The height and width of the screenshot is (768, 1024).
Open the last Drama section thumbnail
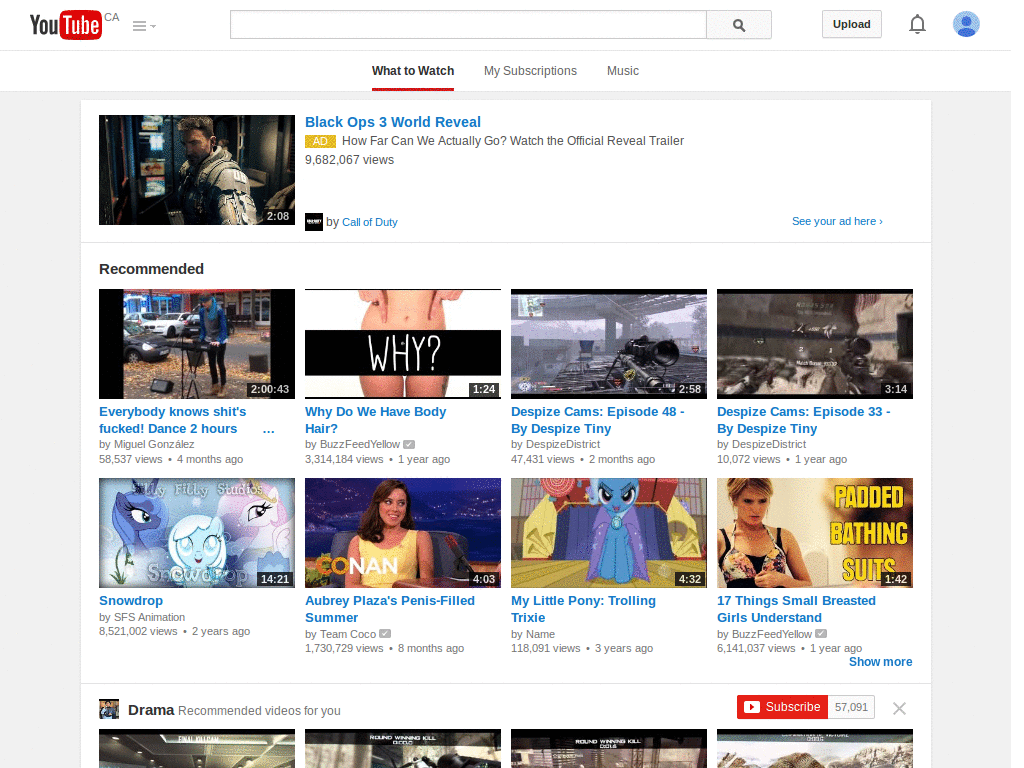coord(814,749)
